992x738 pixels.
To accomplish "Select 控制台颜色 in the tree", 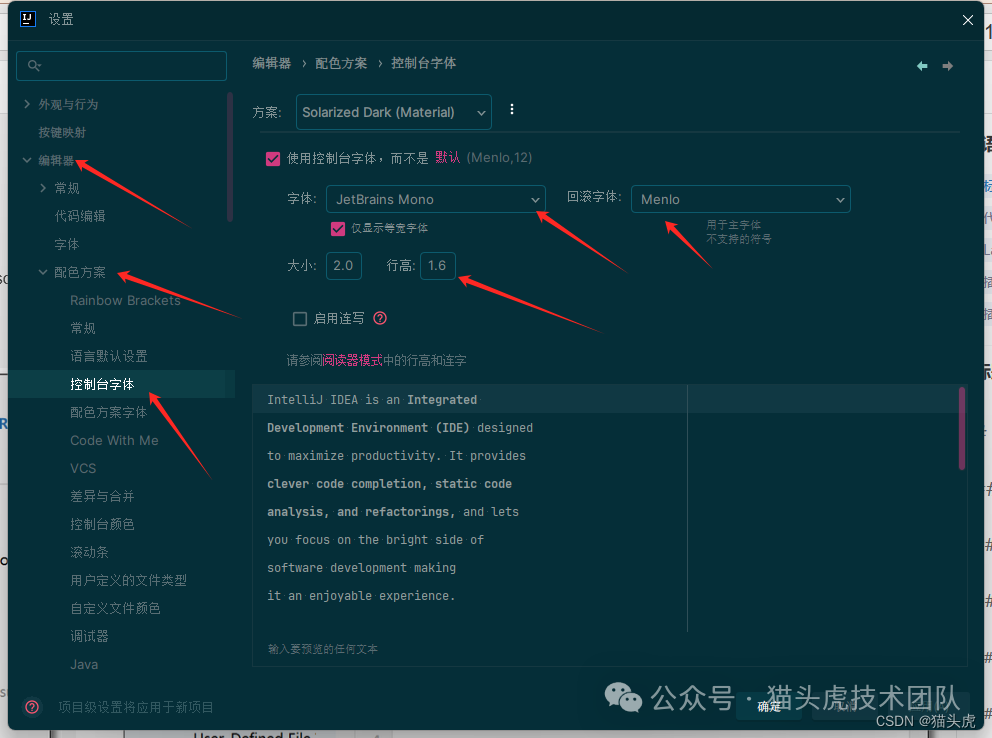I will 102,524.
